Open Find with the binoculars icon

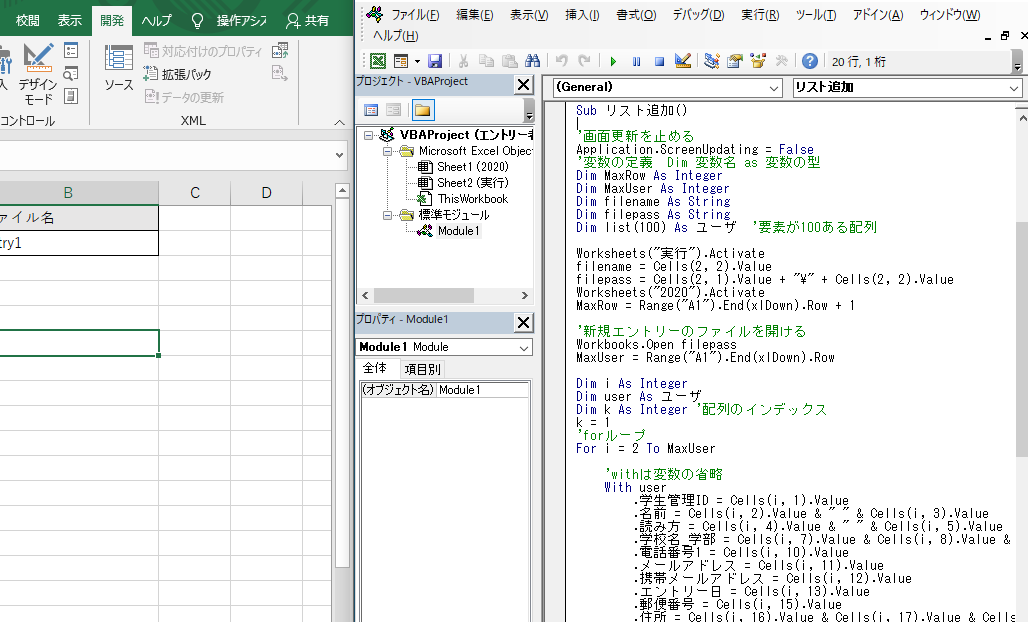pyautogui.click(x=532, y=61)
